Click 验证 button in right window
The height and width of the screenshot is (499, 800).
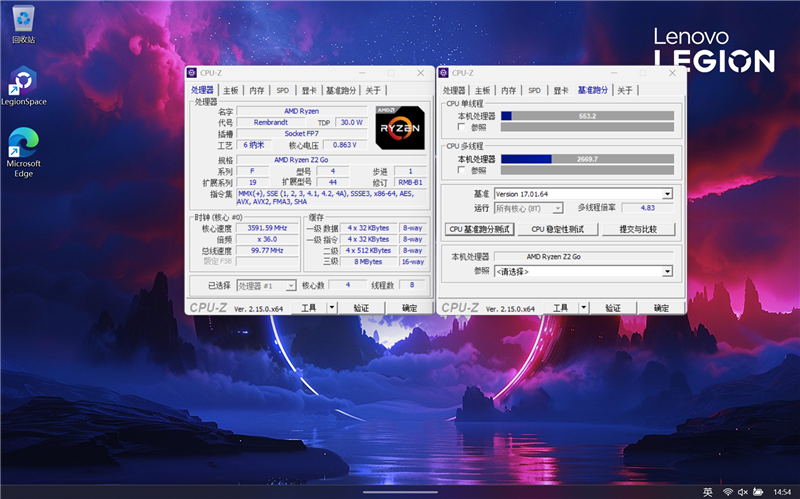tap(613, 308)
